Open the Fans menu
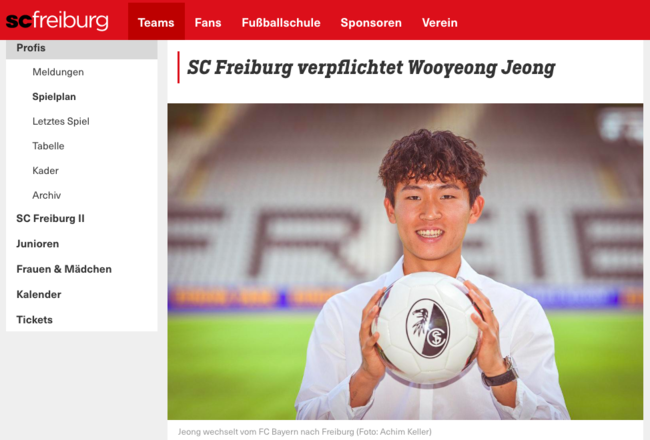 [x=208, y=22]
